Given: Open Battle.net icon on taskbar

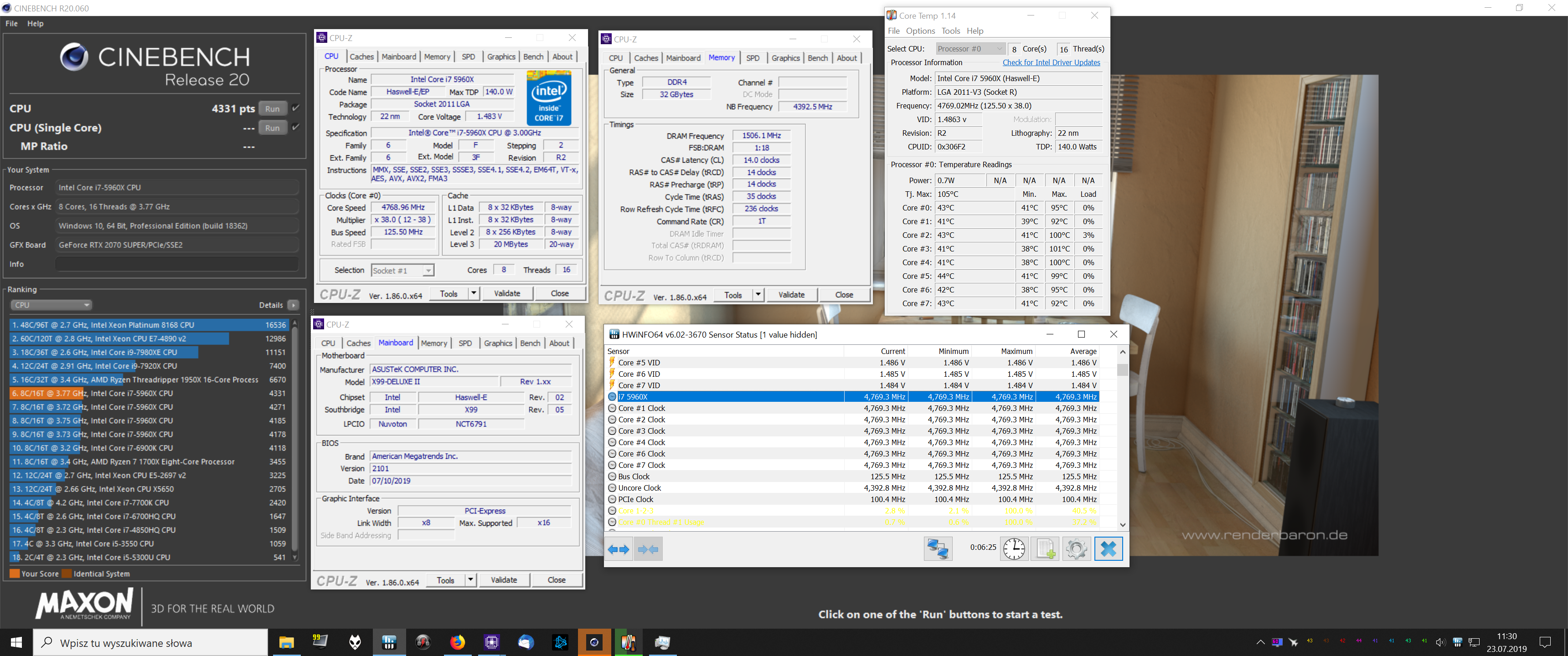Looking at the screenshot, I should [560, 642].
